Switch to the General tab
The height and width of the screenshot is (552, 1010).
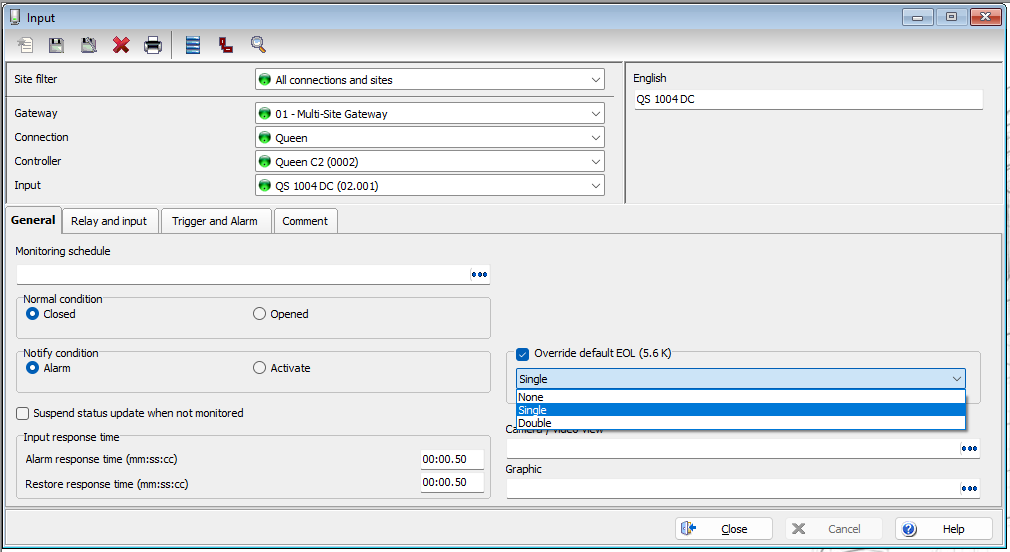[33, 220]
